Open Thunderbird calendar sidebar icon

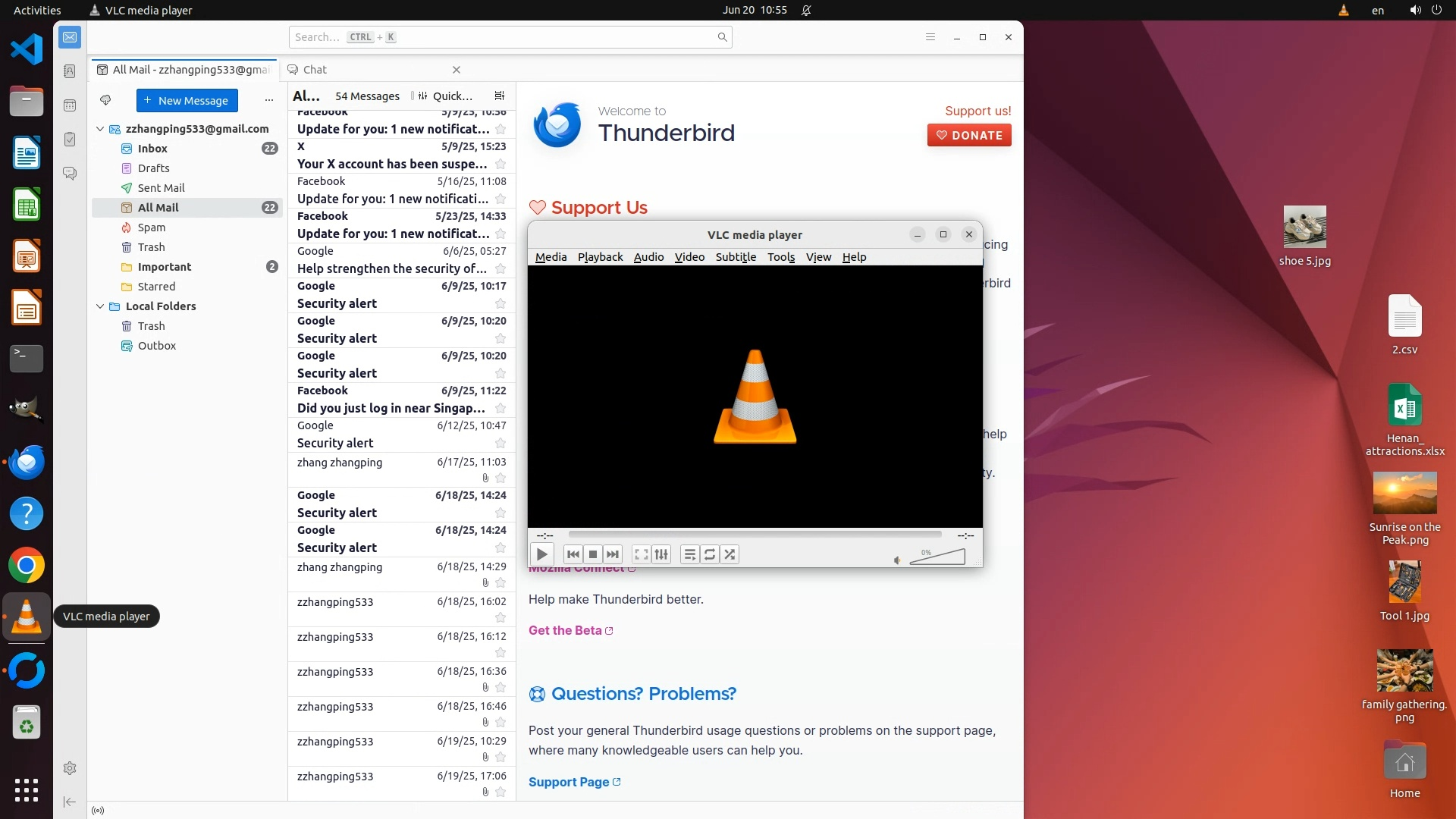pos(70,105)
